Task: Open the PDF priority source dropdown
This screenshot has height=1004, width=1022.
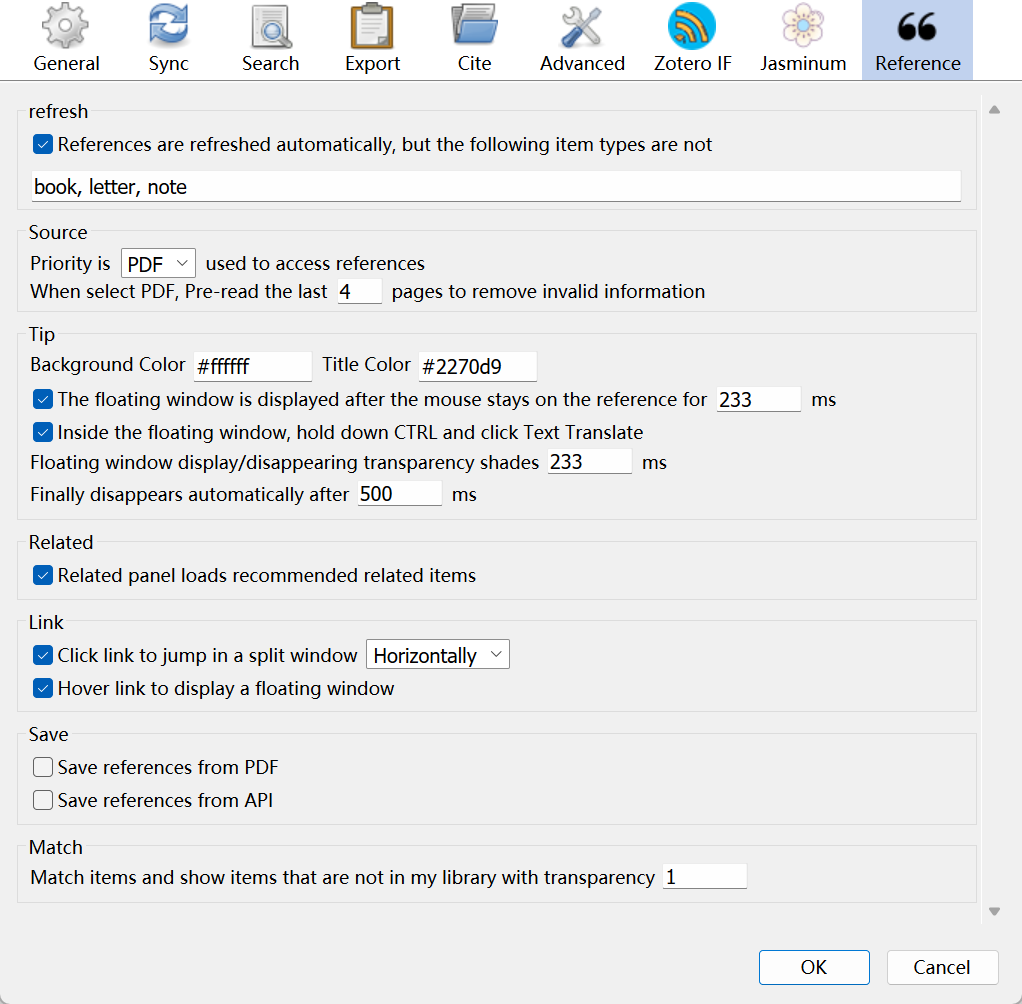Action: click(158, 263)
